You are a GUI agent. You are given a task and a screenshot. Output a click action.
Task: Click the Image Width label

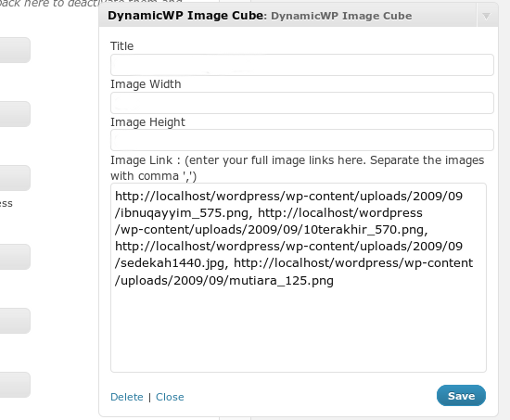(146, 84)
